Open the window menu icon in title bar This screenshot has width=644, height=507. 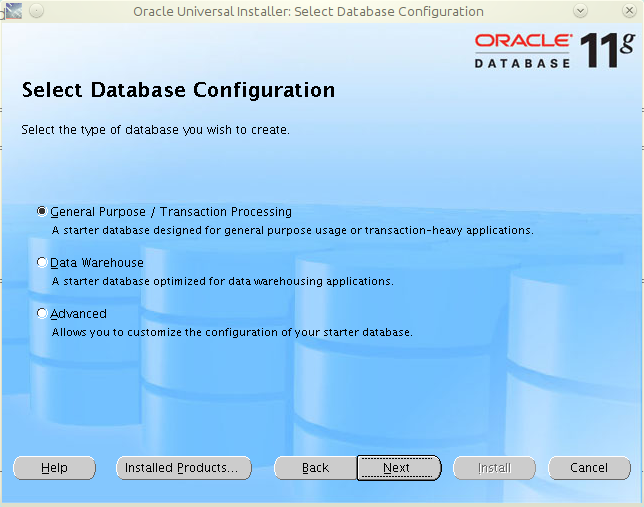point(14,11)
